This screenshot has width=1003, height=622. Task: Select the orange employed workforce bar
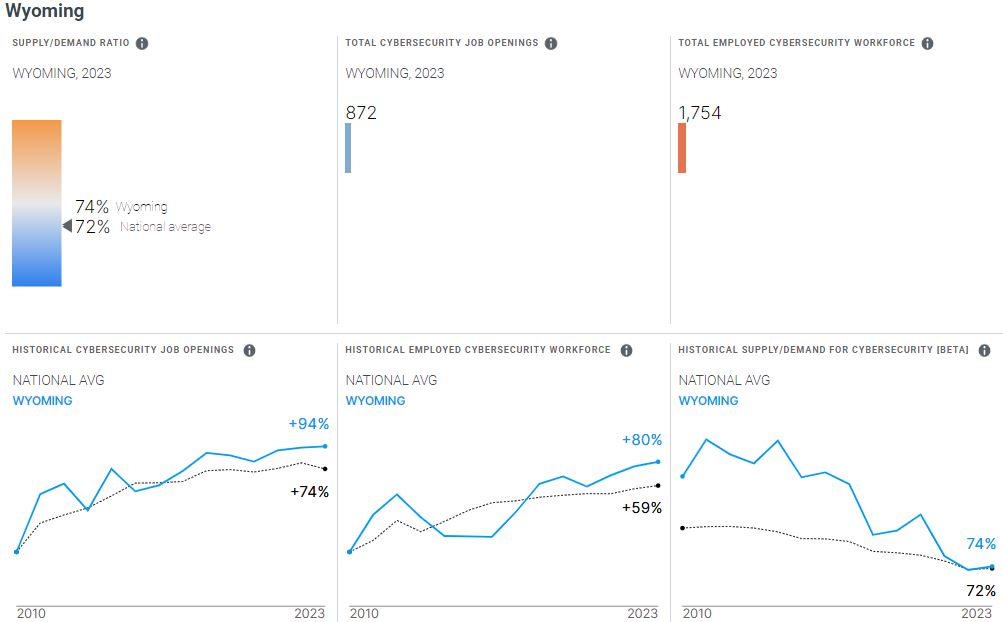(682, 147)
